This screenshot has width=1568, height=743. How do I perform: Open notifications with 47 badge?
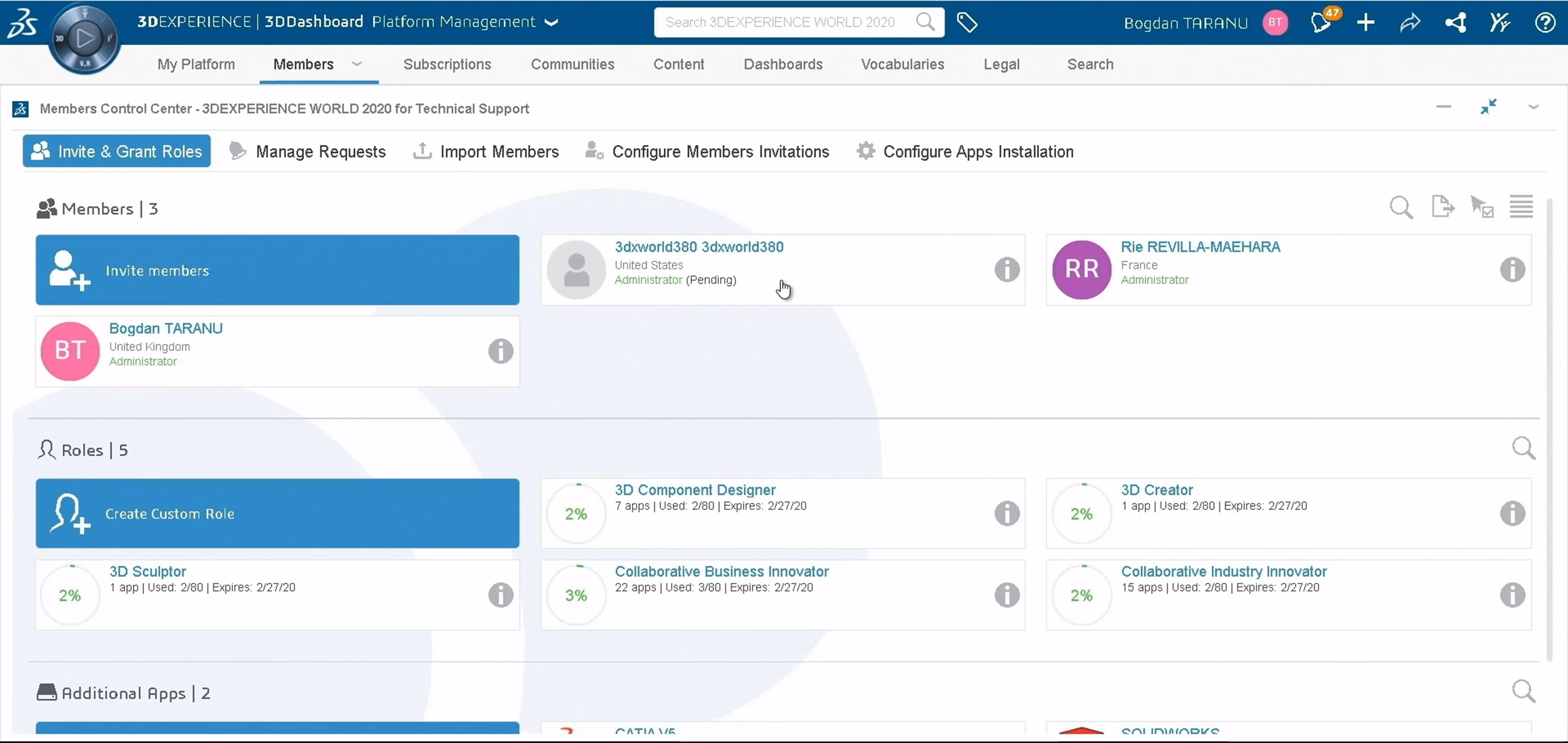(x=1322, y=22)
